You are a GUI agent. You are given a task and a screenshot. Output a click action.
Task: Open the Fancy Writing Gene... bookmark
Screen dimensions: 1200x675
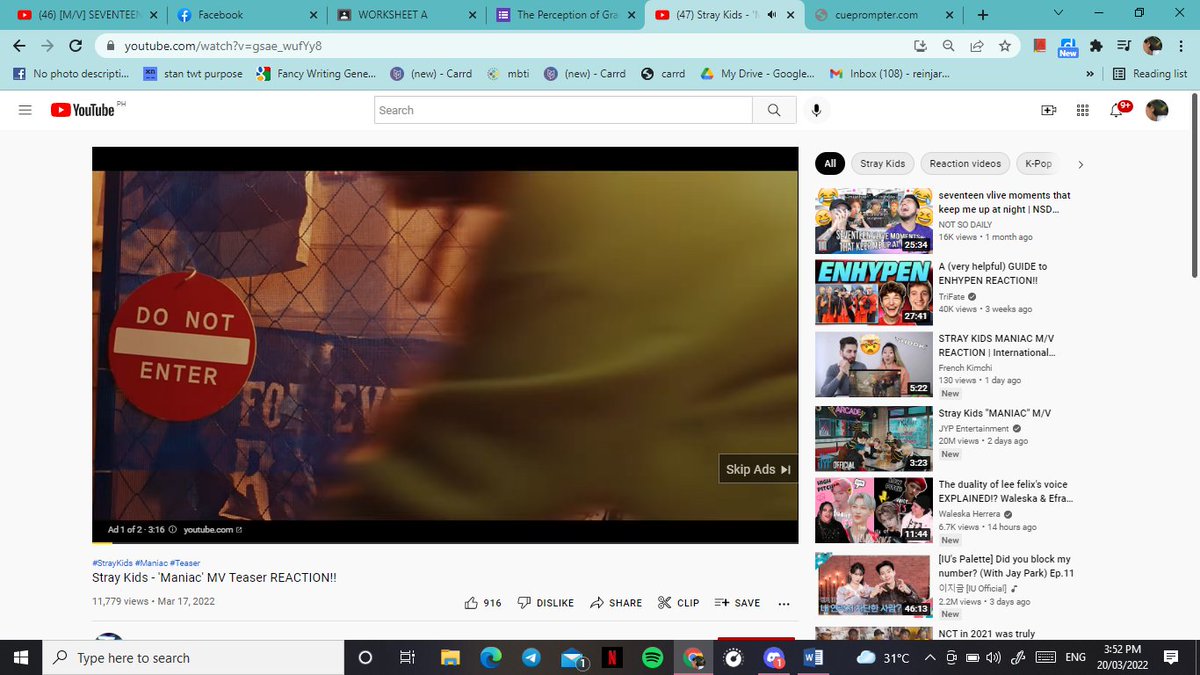pos(317,73)
